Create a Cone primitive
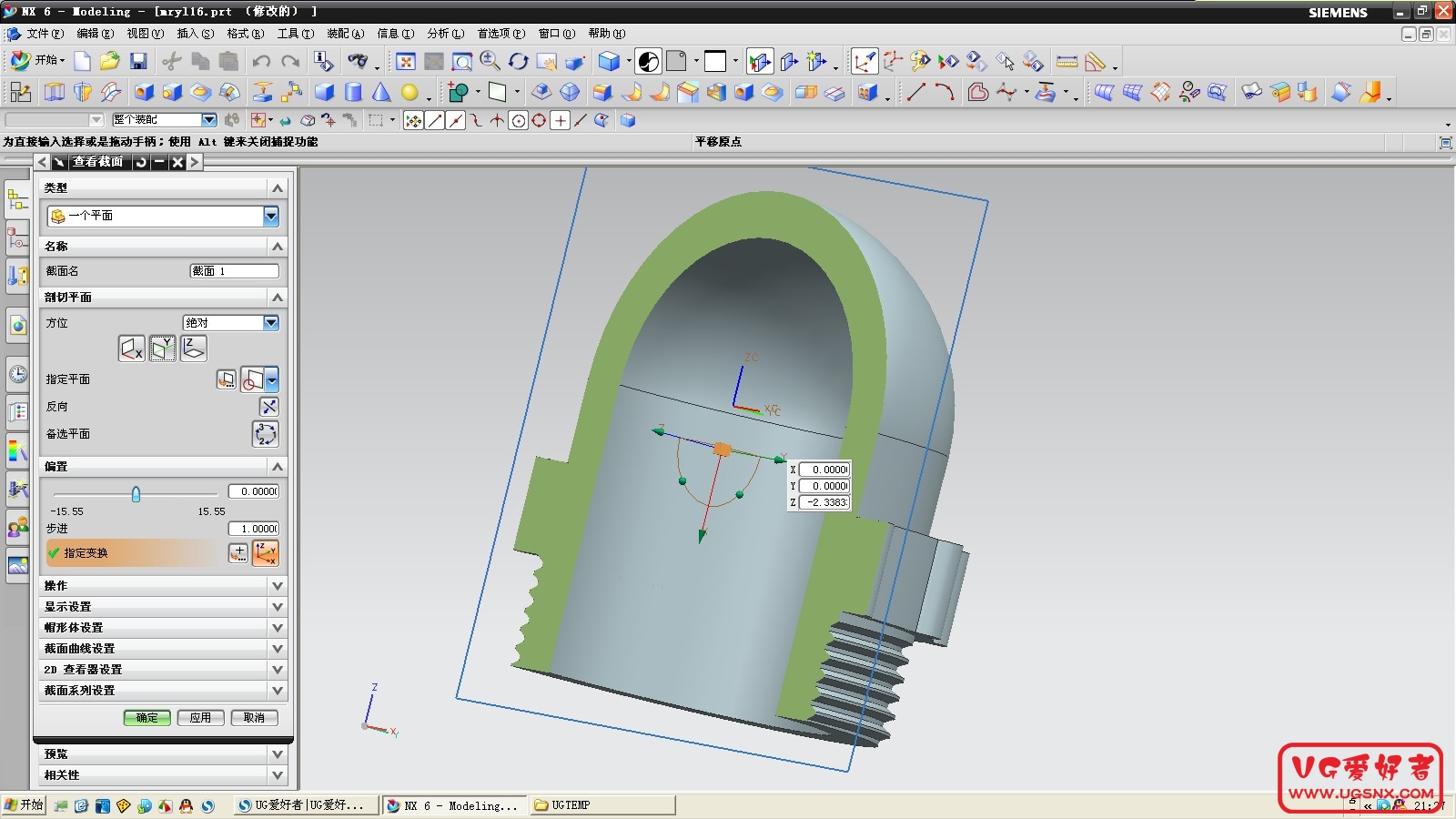This screenshot has height=819, width=1456. point(381,92)
